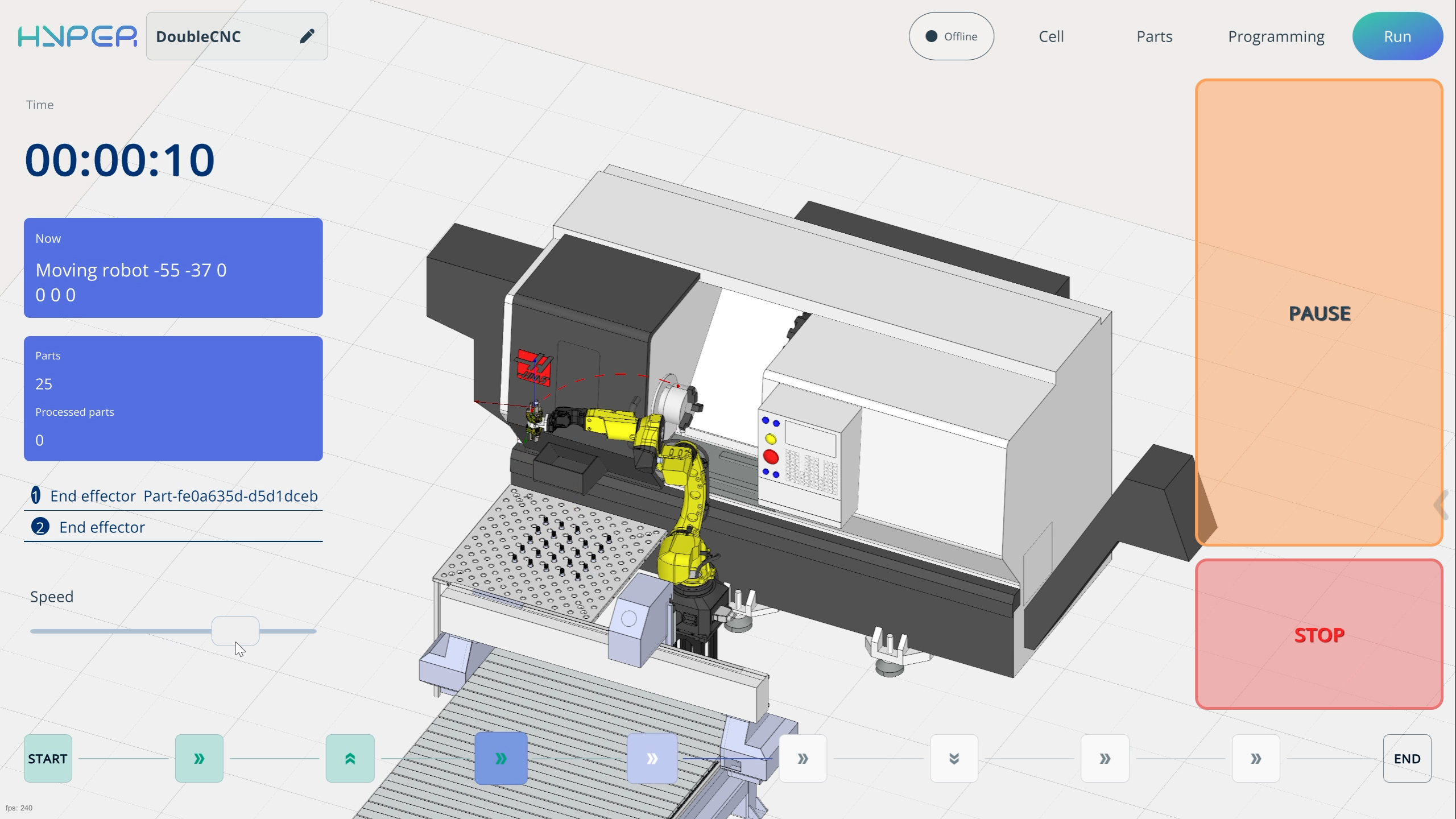Click the highlighted dark blue forward step

(x=501, y=758)
